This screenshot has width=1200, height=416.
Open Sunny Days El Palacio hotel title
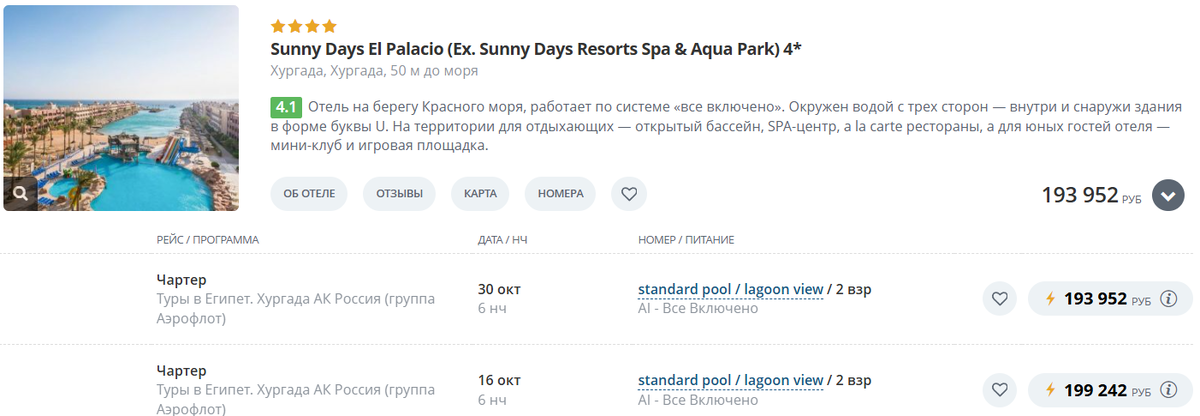pyautogui.click(x=535, y=48)
